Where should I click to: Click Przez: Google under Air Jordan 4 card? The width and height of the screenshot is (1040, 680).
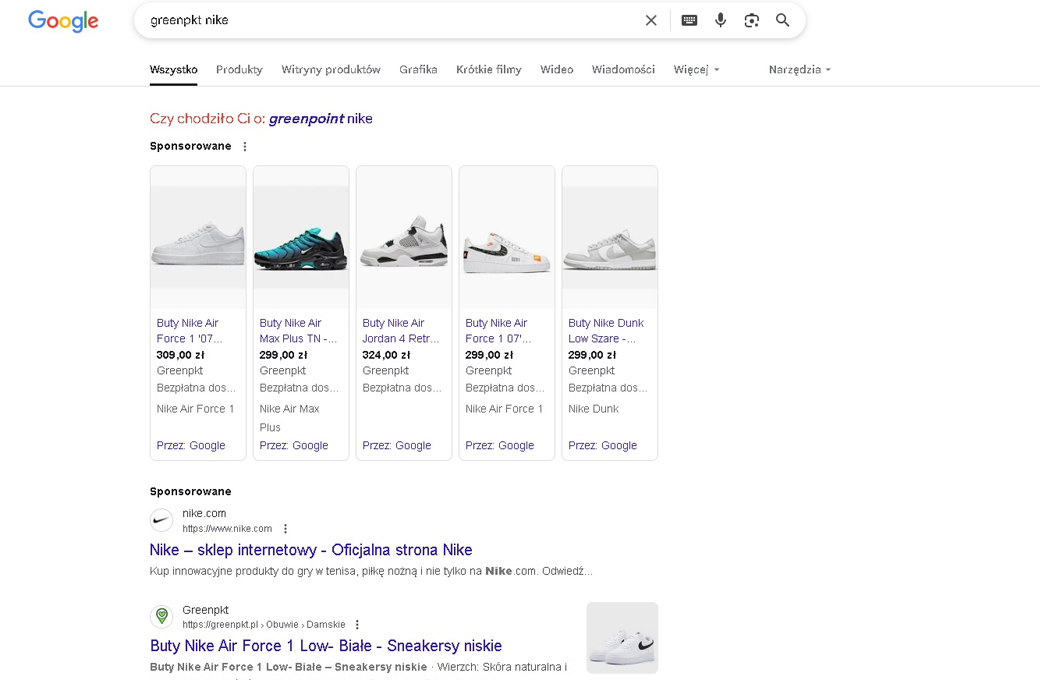click(x=397, y=445)
